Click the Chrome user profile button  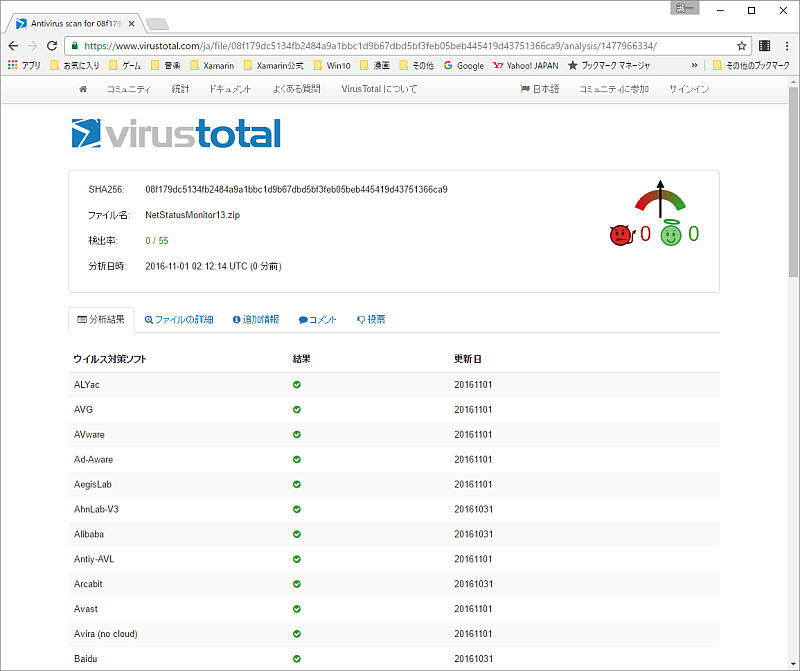tap(684, 9)
